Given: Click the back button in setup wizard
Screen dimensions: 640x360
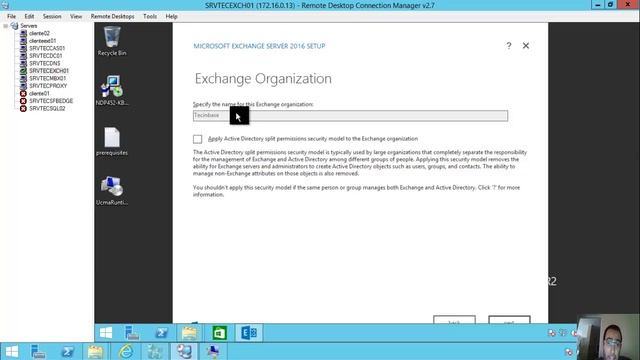Looking at the screenshot, I should pos(454,320).
